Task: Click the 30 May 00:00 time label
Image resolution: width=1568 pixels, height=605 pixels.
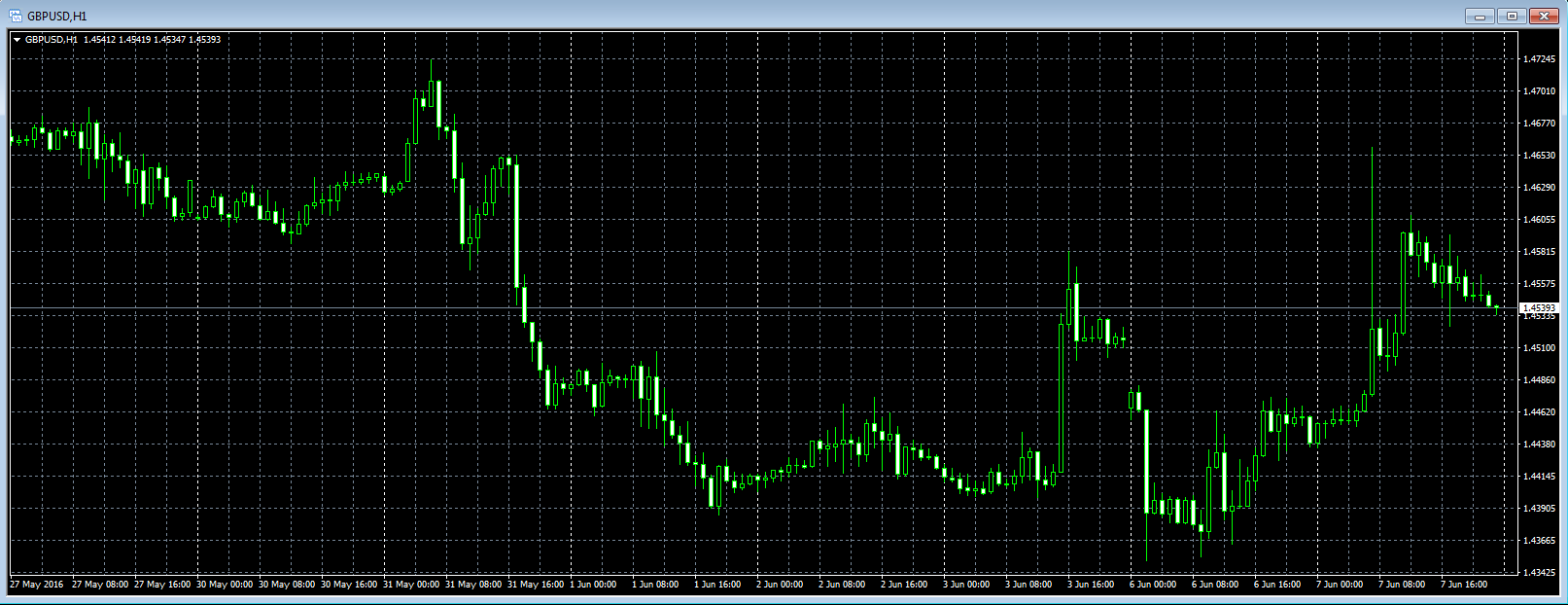Action: 225,585
